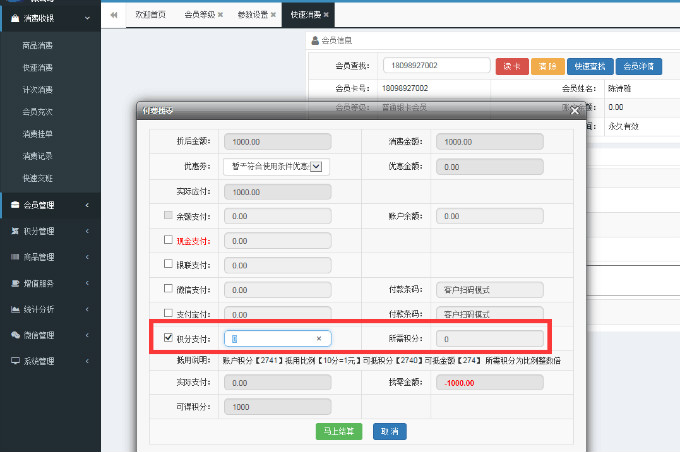Viewport: 680px width, 452px height.
Task: Expand the 商品管理 sidebar section
Action: [87, 257]
